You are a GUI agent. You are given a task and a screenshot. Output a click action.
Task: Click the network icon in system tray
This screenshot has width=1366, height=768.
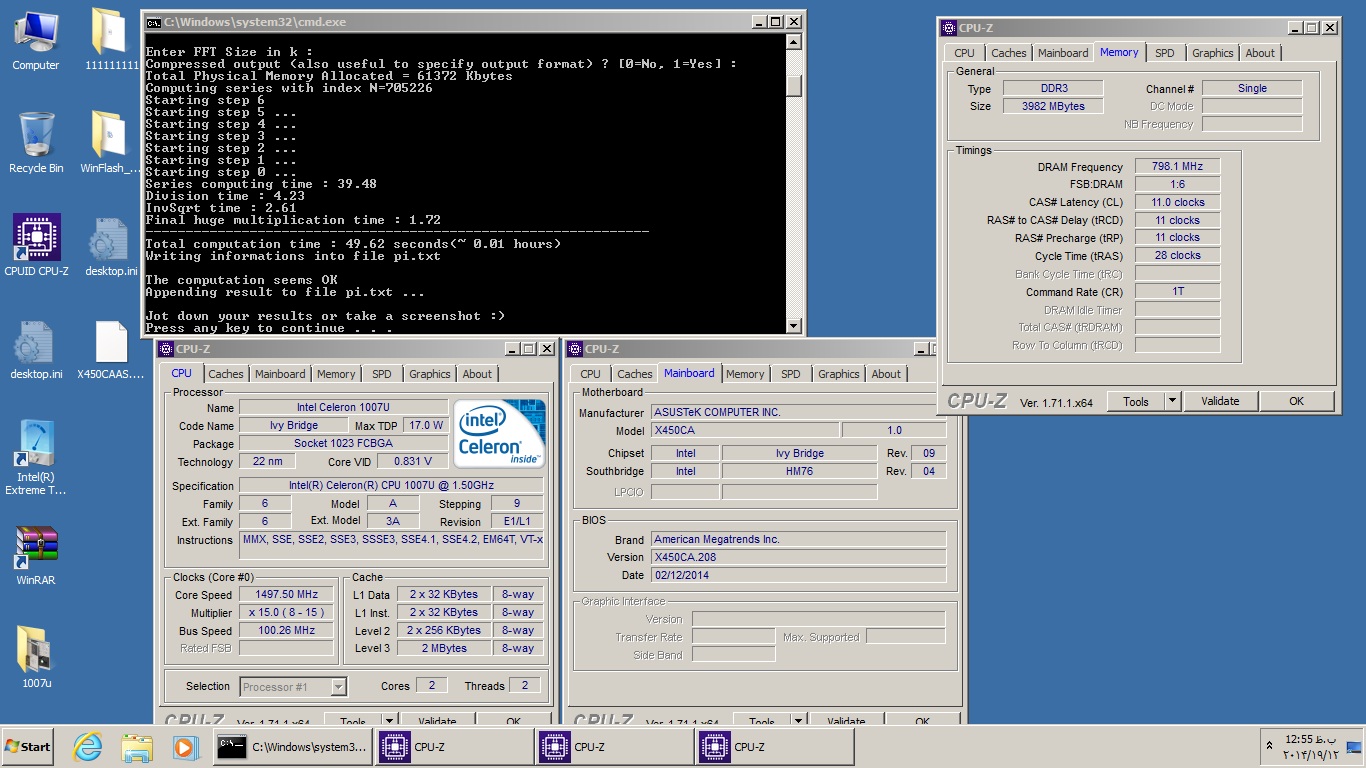point(1353,747)
